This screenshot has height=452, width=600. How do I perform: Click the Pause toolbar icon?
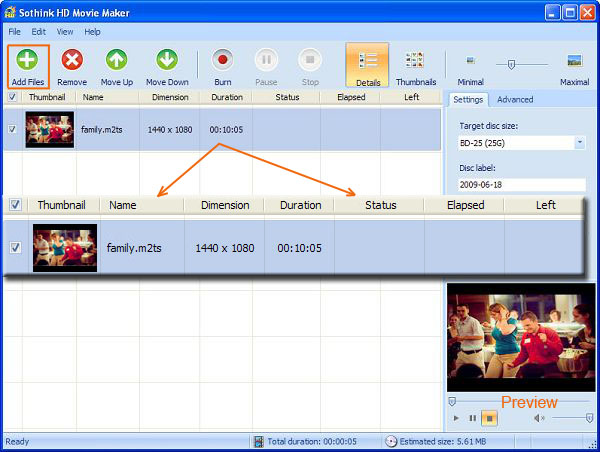tap(266, 60)
